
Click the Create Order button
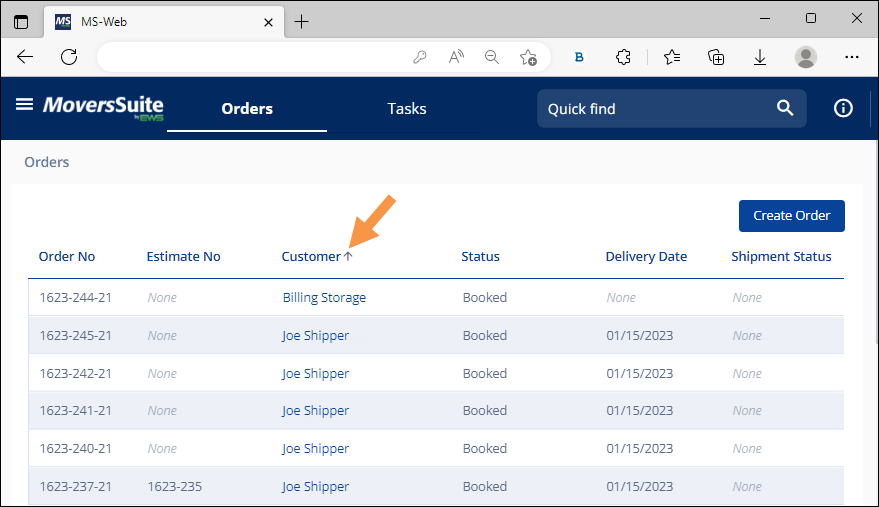[791, 216]
